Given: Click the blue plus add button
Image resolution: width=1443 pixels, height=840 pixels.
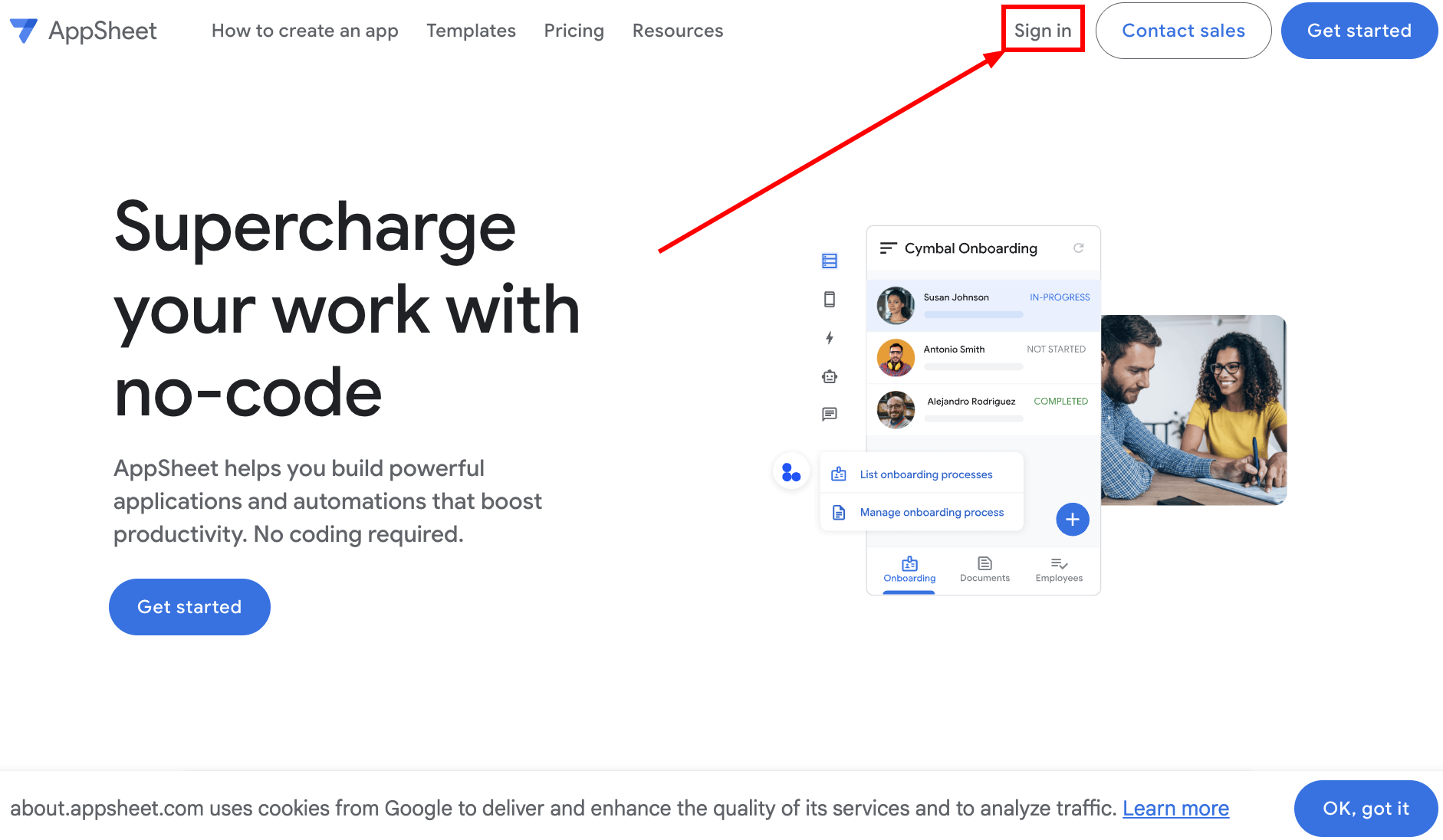Looking at the screenshot, I should point(1073,520).
